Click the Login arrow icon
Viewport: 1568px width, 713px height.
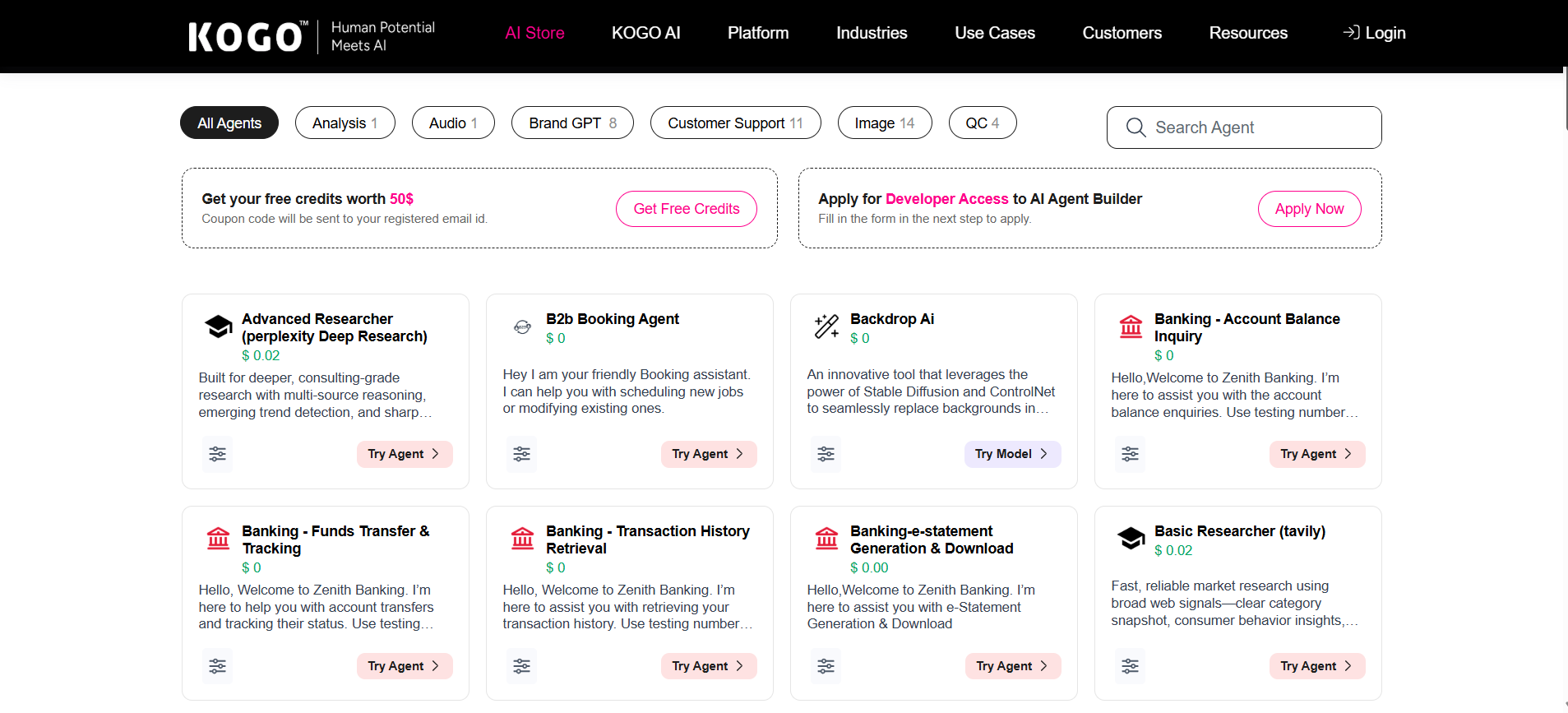[x=1351, y=33]
